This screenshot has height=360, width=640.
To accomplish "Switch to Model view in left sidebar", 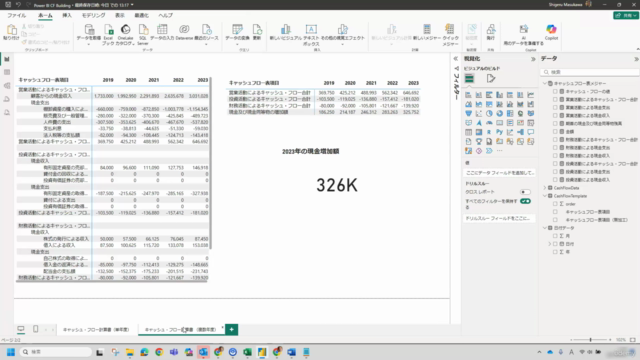I will click(x=7, y=86).
